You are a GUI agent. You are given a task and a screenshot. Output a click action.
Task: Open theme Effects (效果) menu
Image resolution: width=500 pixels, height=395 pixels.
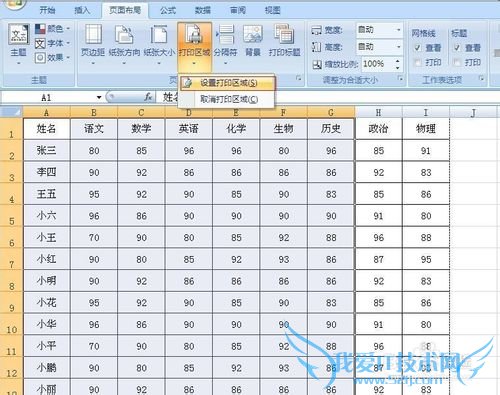click(52, 58)
